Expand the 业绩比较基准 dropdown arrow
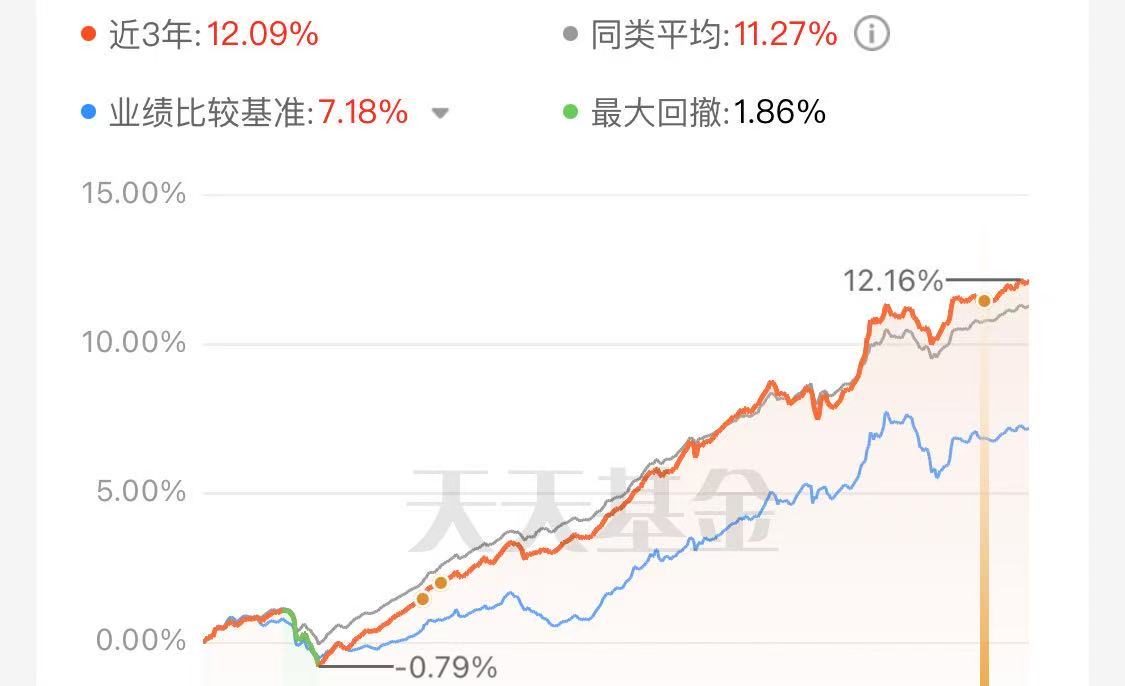Viewport: 1125px width, 686px height. pyautogui.click(x=440, y=113)
